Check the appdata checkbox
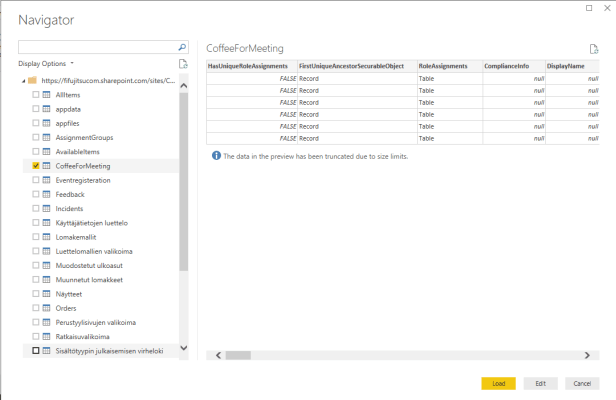This screenshot has width=616, height=400. click(x=36, y=109)
